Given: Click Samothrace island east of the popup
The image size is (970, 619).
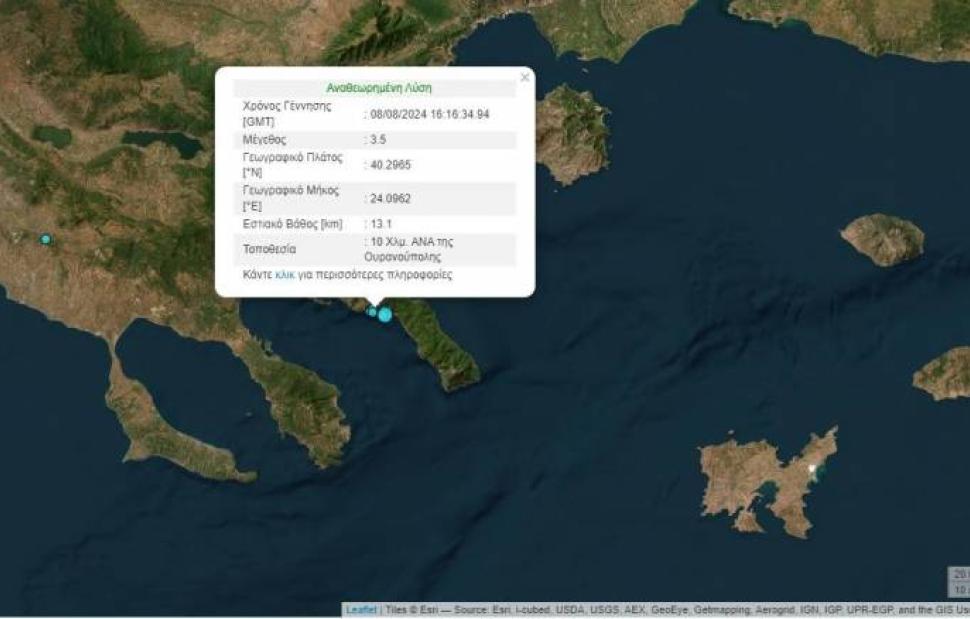Looking at the screenshot, I should (x=881, y=239).
